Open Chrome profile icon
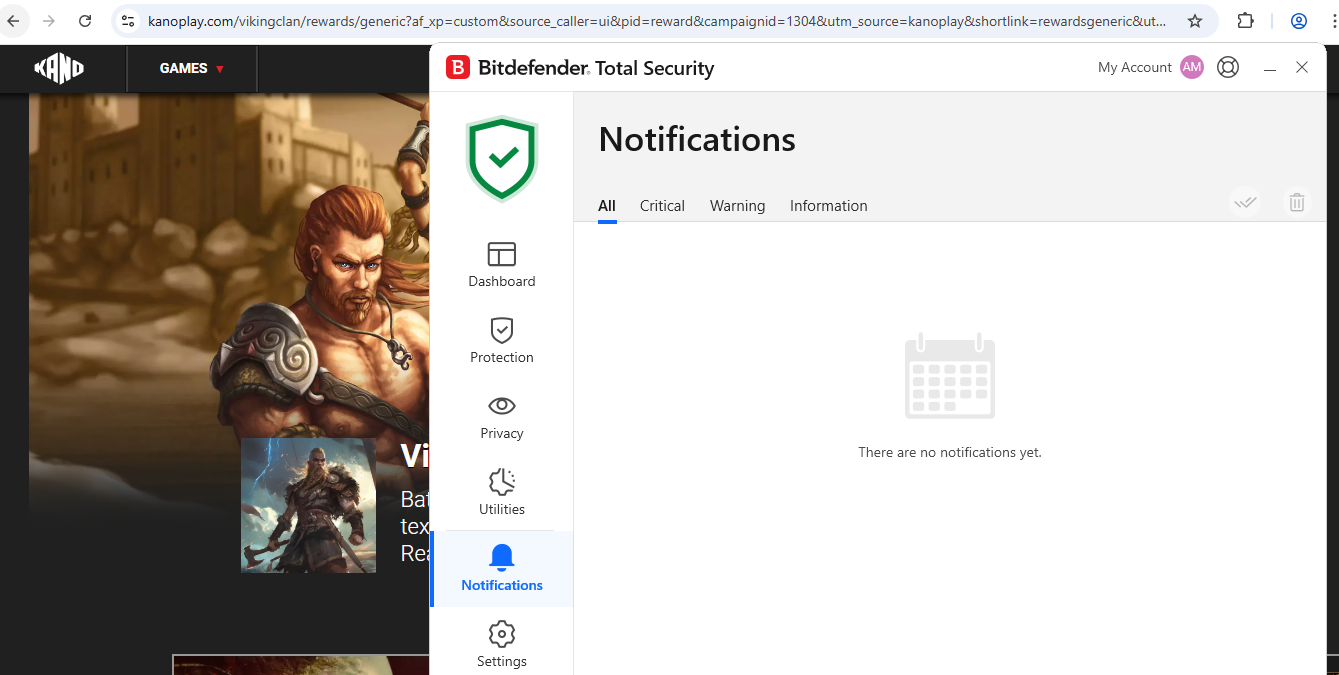The width and height of the screenshot is (1339, 675). pos(1299,21)
